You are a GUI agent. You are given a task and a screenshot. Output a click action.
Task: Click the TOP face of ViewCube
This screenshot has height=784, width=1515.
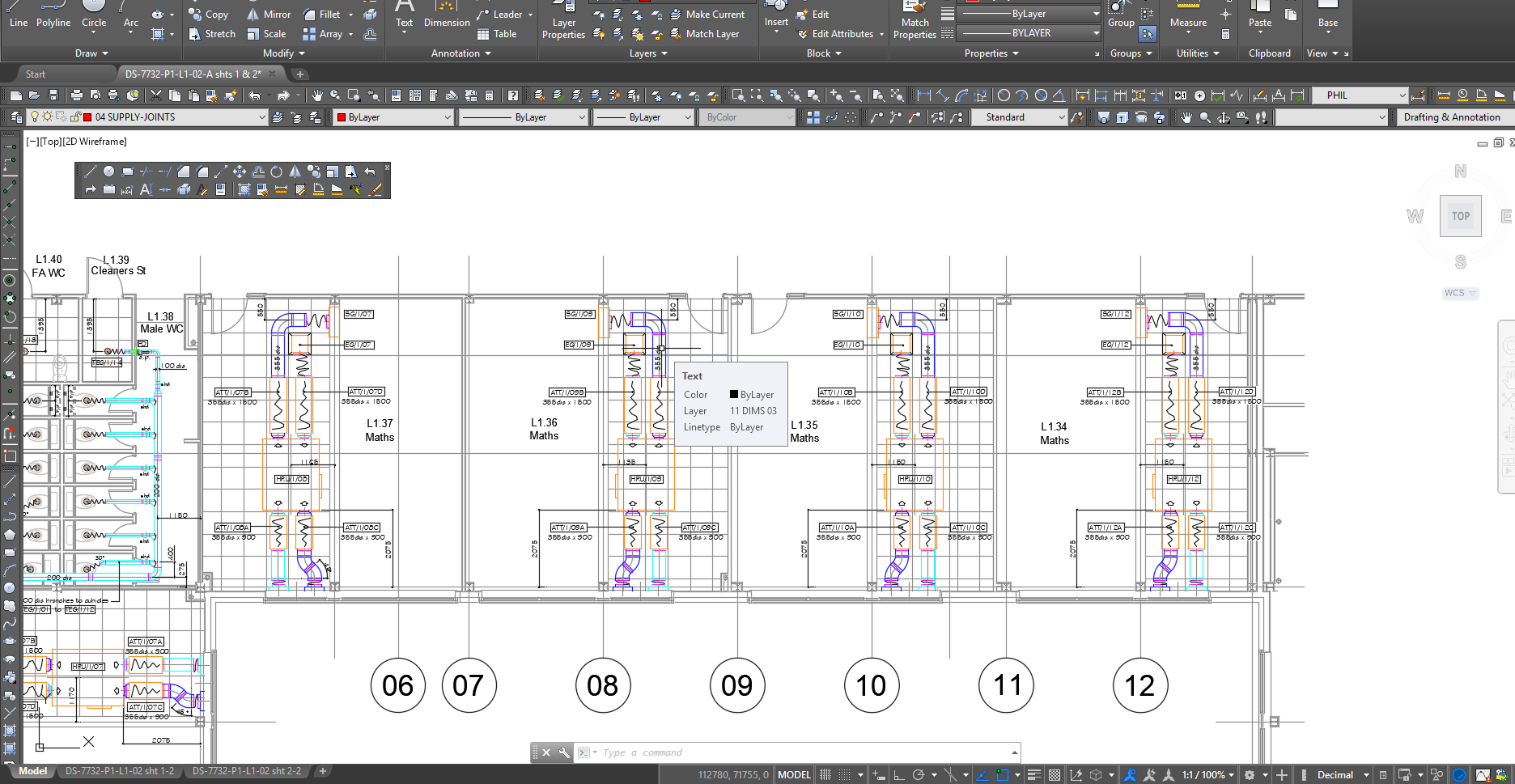tap(1460, 216)
